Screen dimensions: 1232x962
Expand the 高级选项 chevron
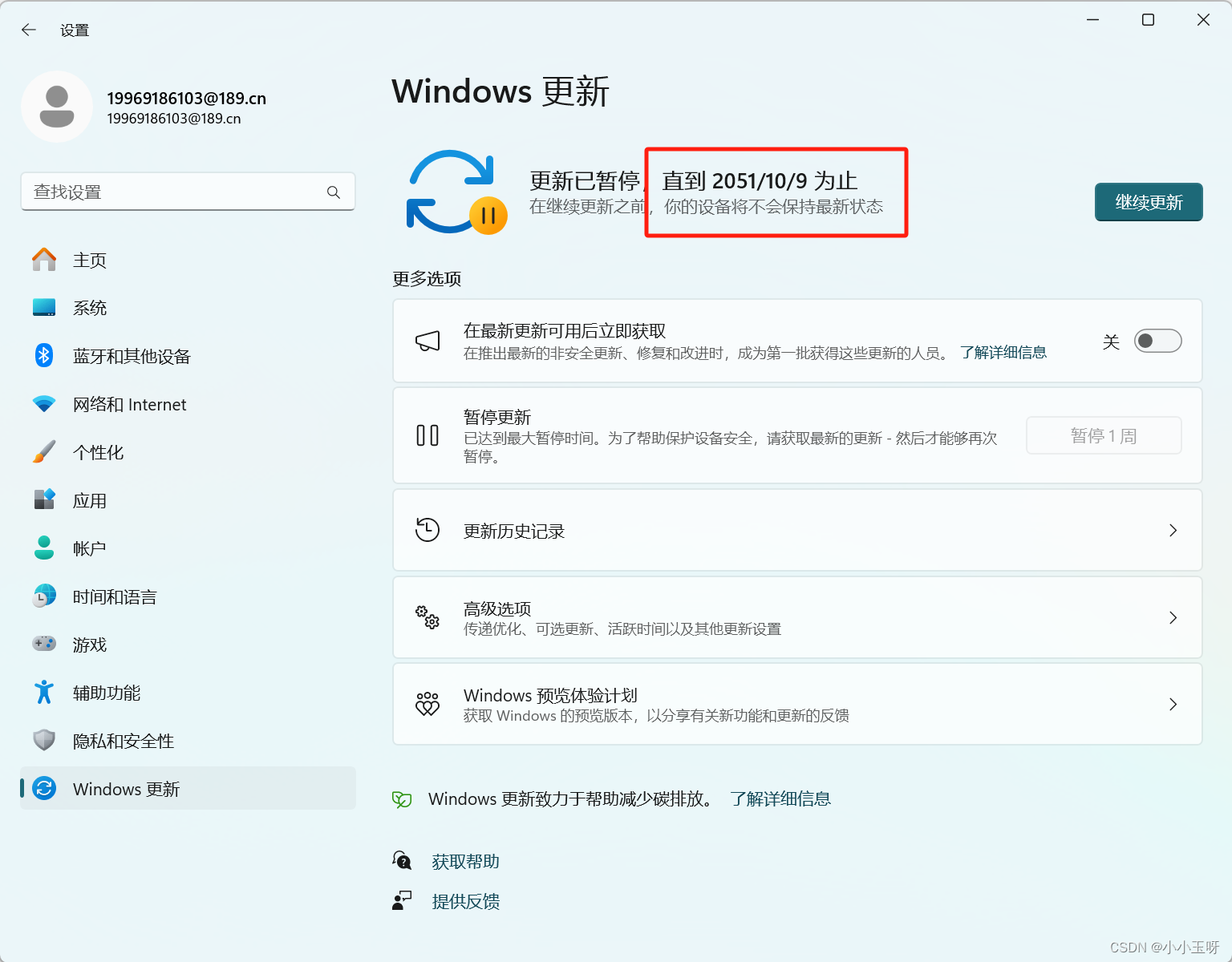pyautogui.click(x=1173, y=617)
